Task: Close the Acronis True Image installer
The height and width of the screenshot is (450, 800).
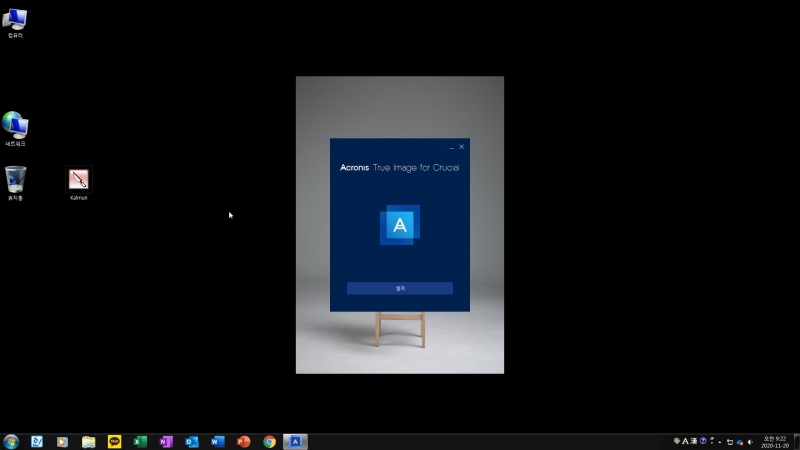Action: click(461, 146)
